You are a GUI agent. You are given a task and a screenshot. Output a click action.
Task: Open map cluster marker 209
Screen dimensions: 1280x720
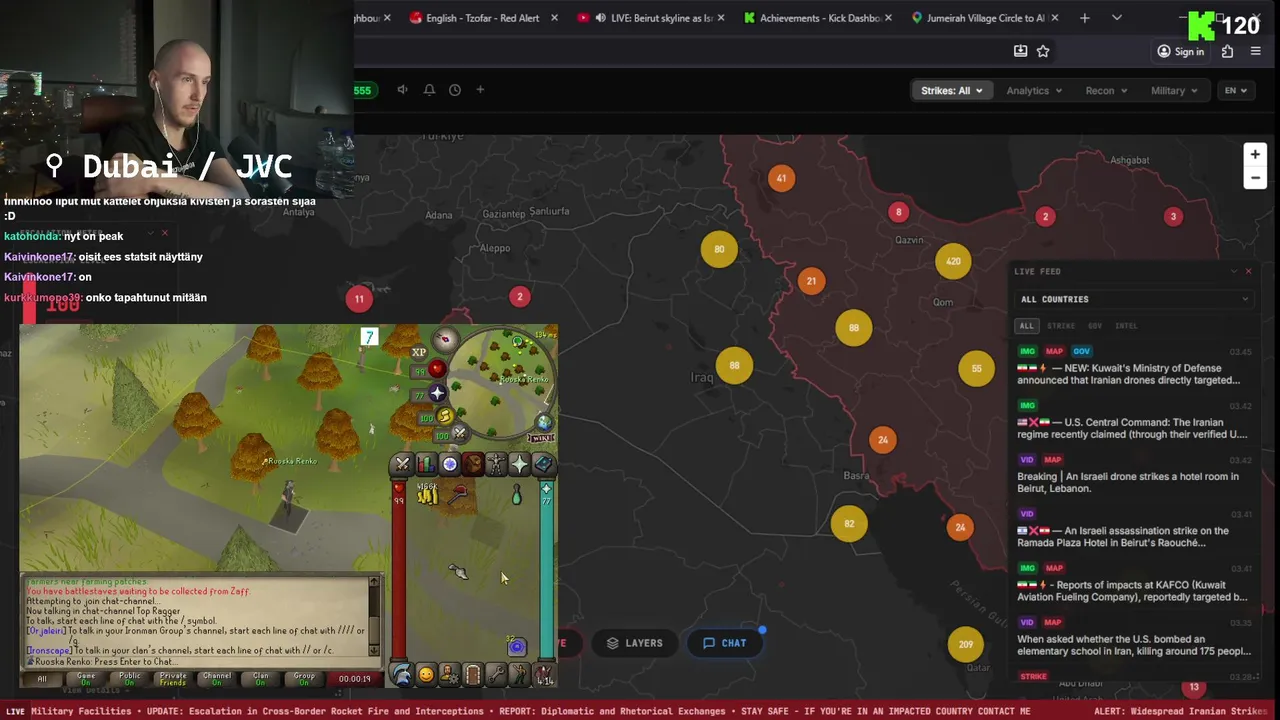click(965, 644)
